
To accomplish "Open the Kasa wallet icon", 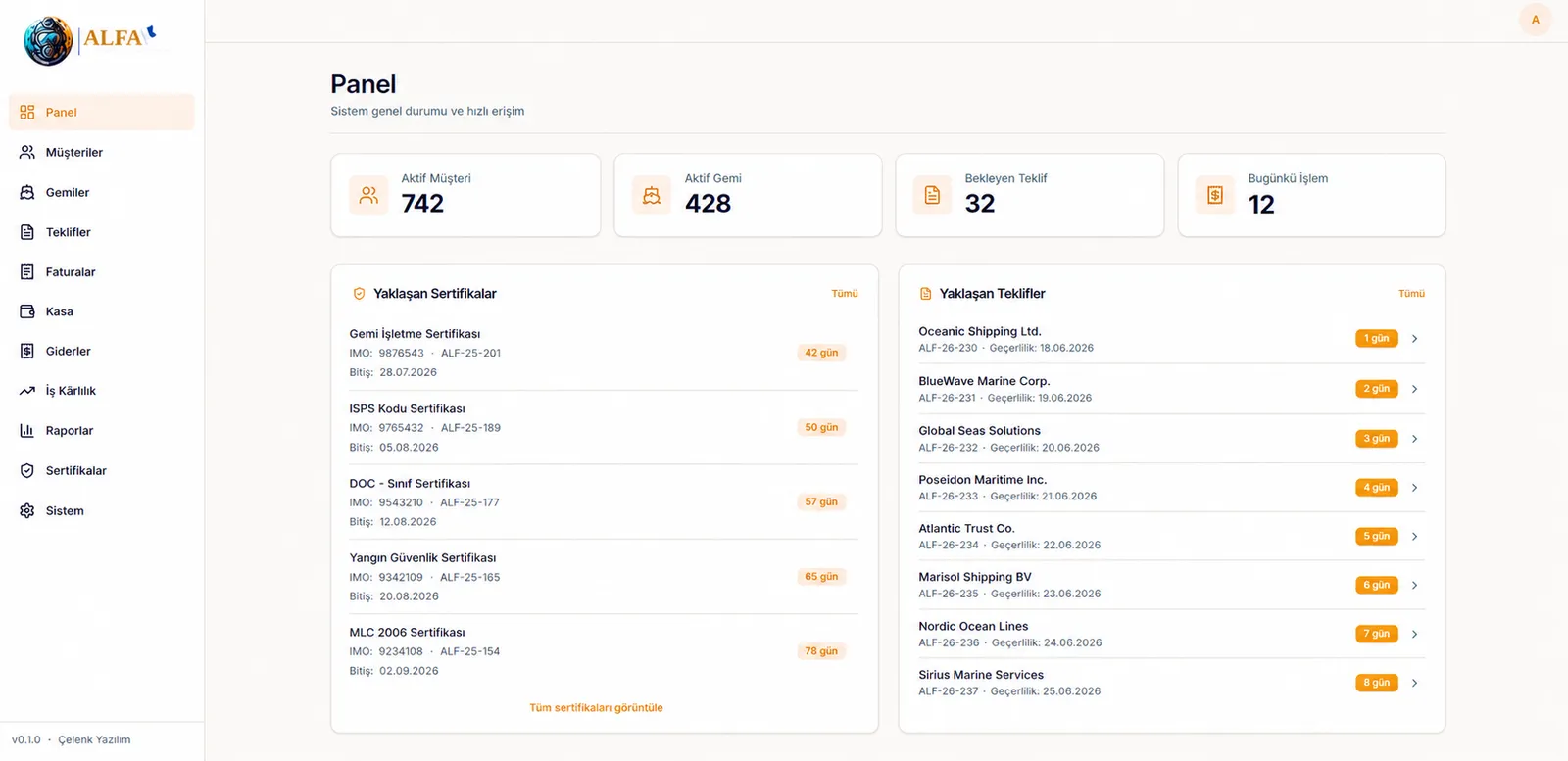I will click(27, 311).
